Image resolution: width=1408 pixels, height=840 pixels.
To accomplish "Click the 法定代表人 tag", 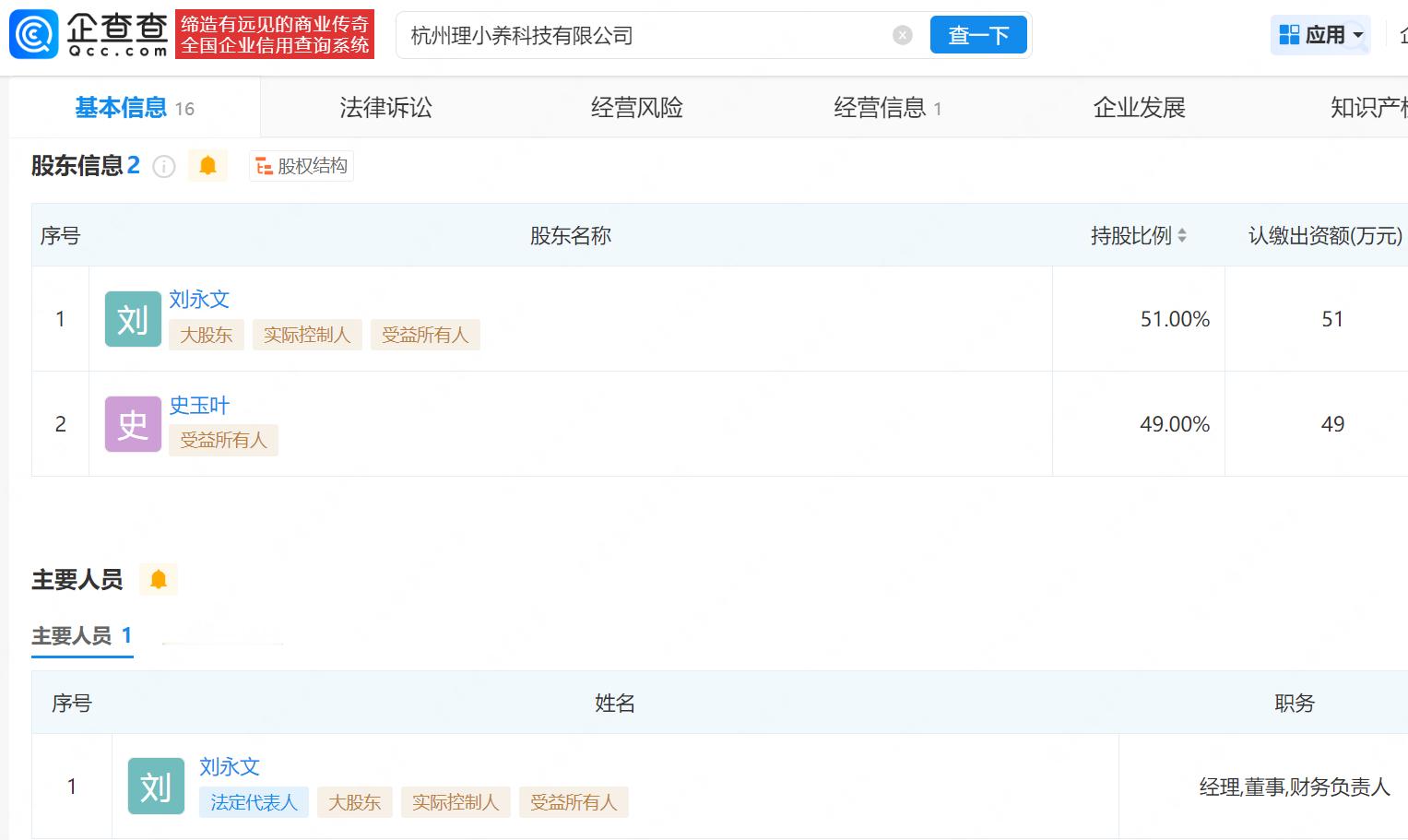I will [x=254, y=802].
